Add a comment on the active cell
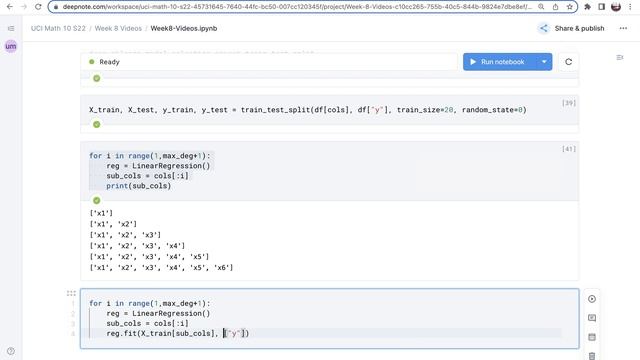This screenshot has width=640, height=360. point(592,318)
